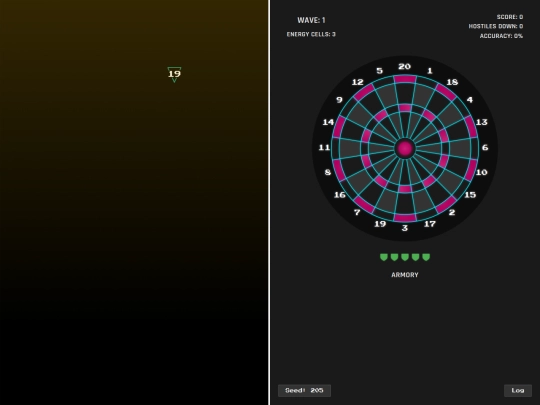Click number 3 on the dartboard rim
Viewport: 540px width, 405px height.
405,228
